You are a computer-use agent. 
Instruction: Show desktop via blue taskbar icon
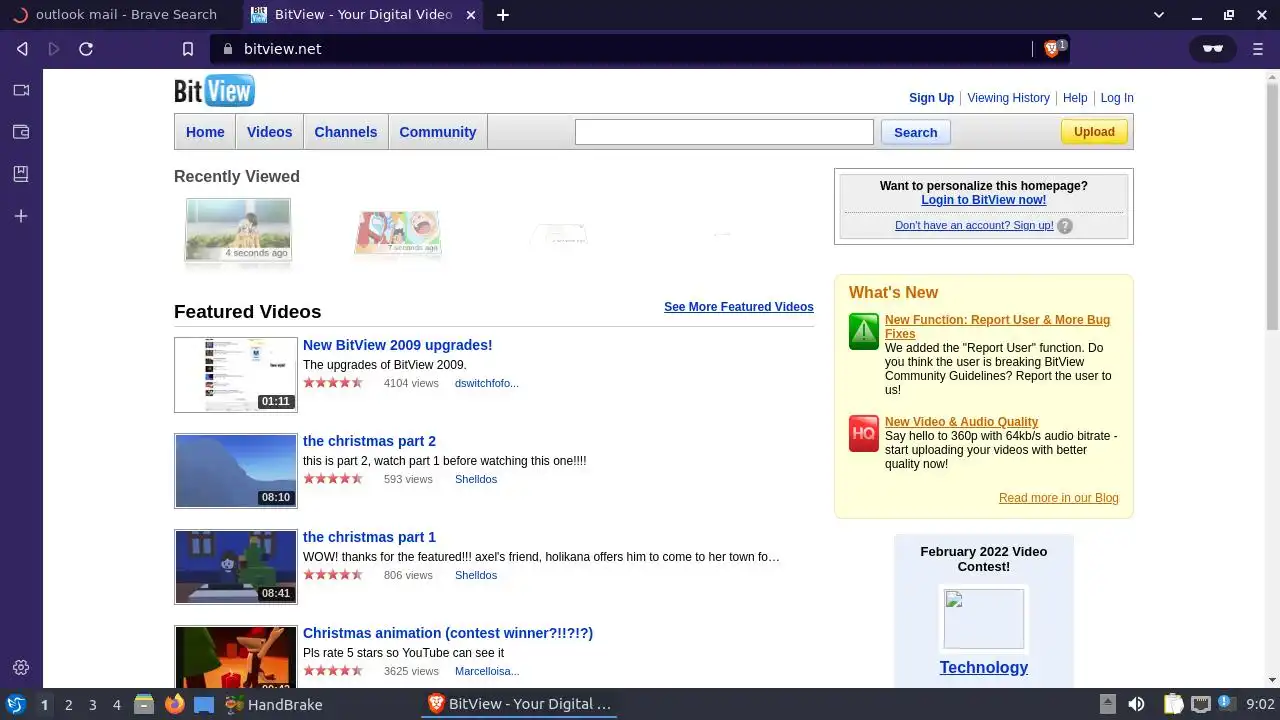204,704
